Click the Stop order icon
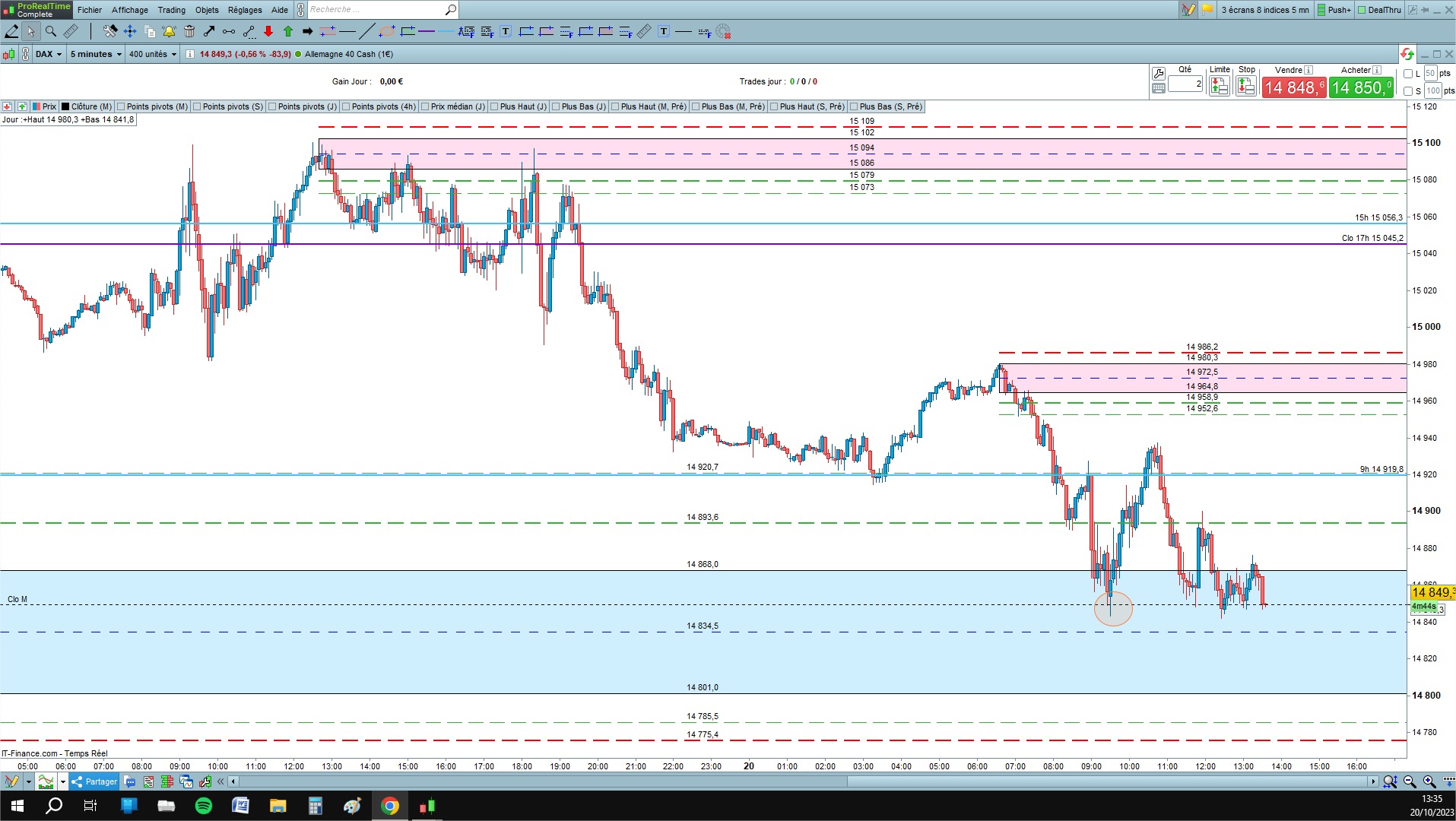The width and height of the screenshot is (1456, 821). tap(1245, 86)
